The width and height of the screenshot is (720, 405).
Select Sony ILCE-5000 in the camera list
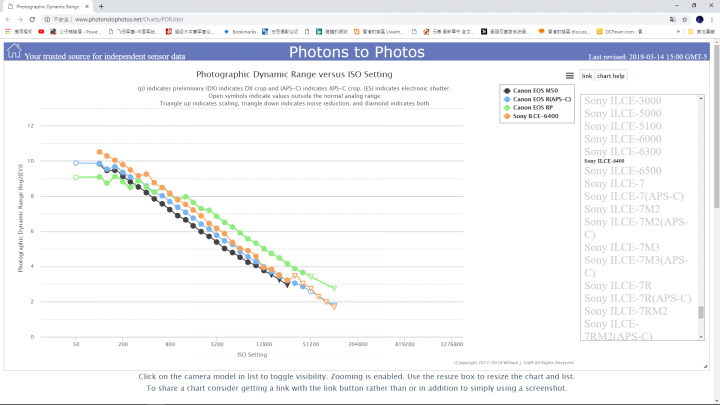click(623, 113)
